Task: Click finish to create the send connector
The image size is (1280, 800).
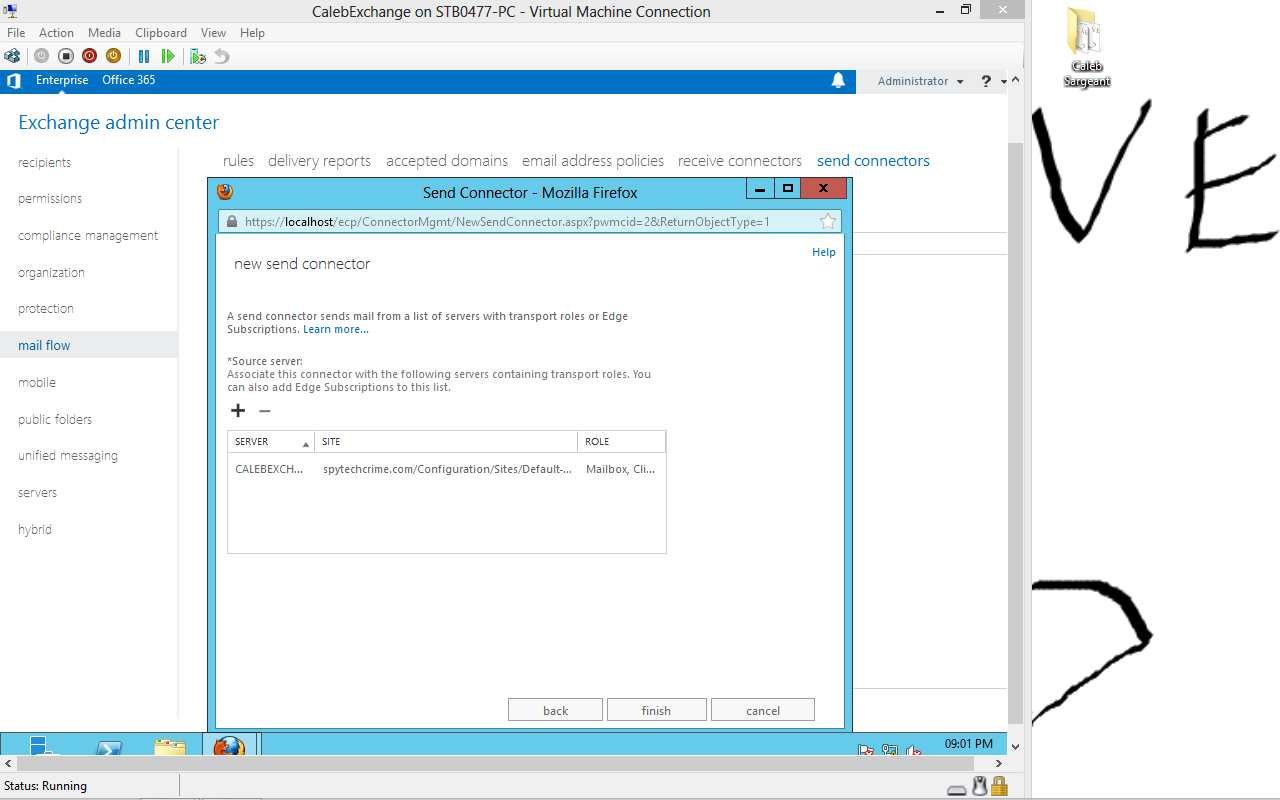Action: [656, 710]
